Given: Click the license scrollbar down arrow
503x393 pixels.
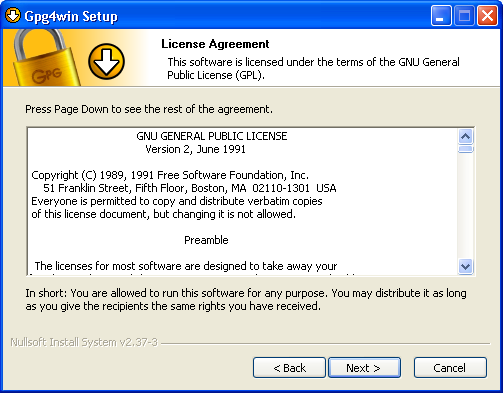Looking at the screenshot, I should tap(465, 266).
